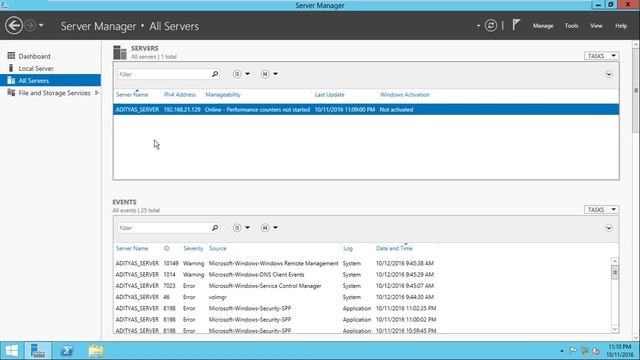Open File and Storage Services

click(54, 93)
